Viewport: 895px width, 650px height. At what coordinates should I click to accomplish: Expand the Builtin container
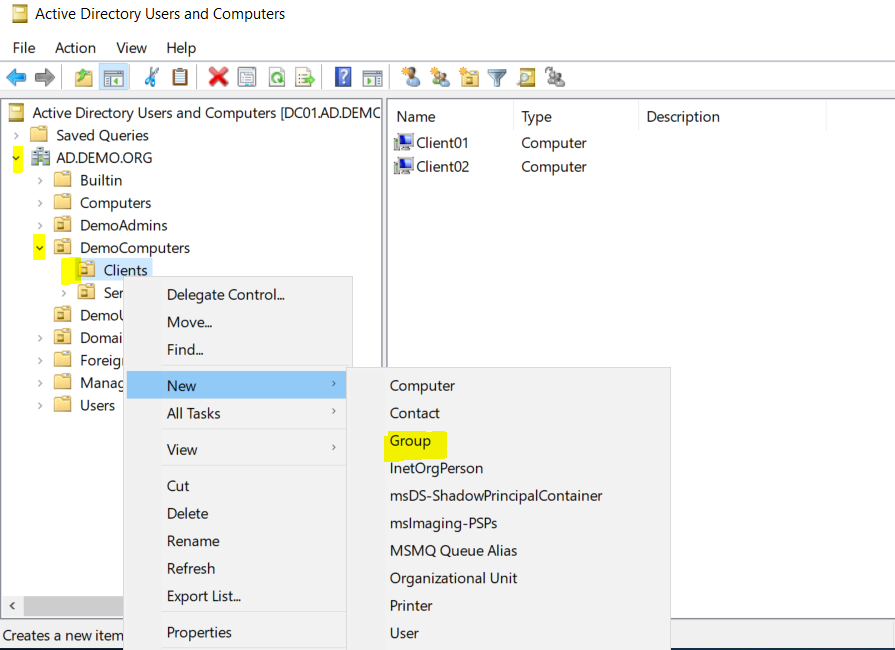point(40,180)
